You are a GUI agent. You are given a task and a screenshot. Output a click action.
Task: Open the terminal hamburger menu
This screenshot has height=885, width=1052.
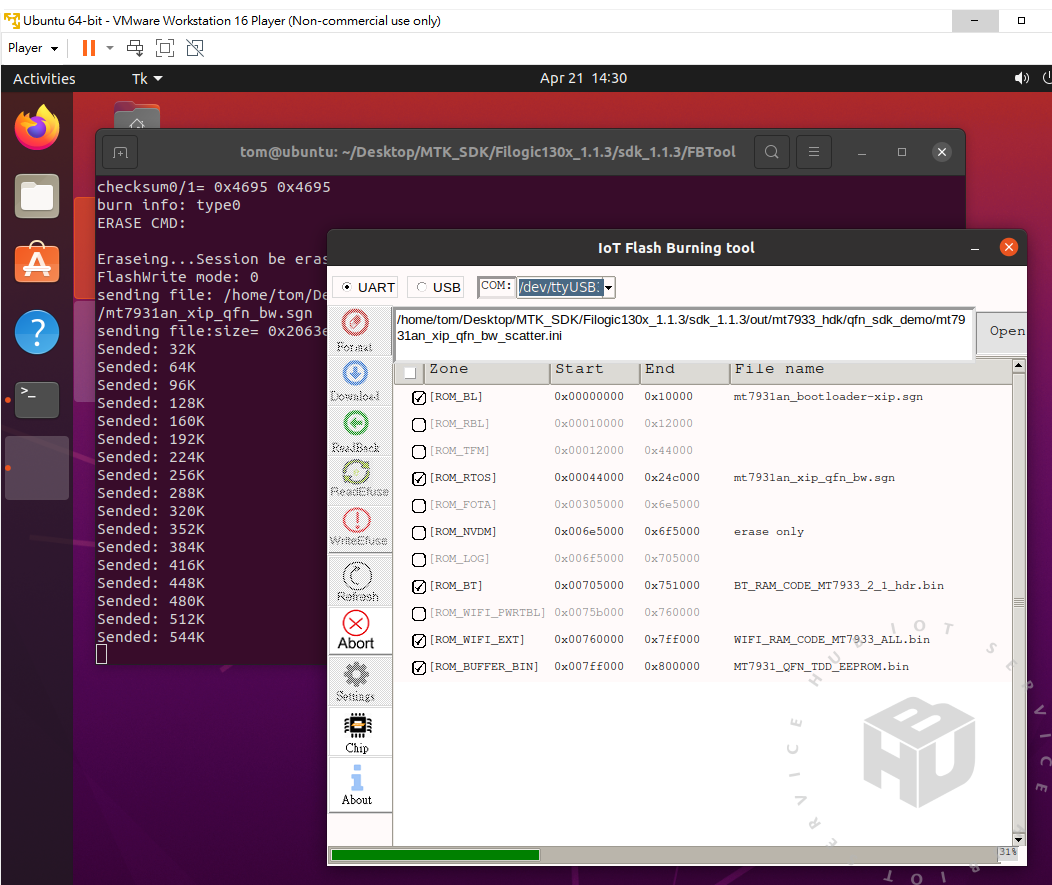pos(814,152)
